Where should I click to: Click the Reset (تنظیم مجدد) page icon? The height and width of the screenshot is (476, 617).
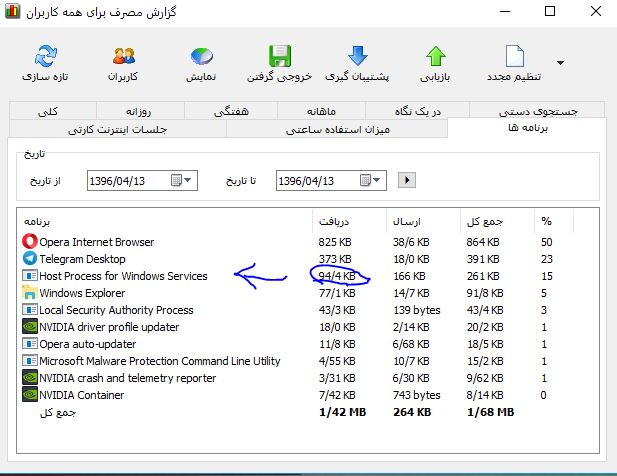[515, 56]
